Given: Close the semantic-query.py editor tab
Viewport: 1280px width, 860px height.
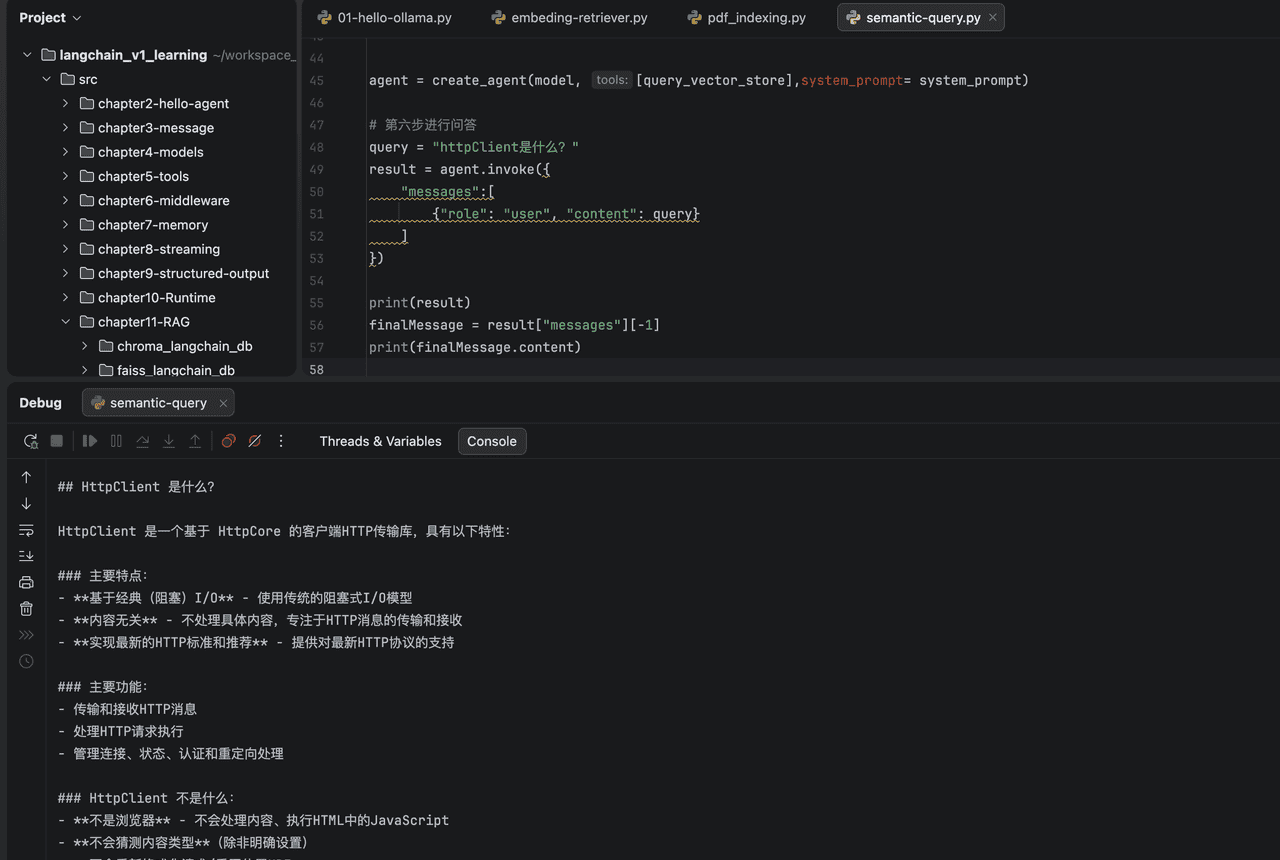Looking at the screenshot, I should [992, 18].
